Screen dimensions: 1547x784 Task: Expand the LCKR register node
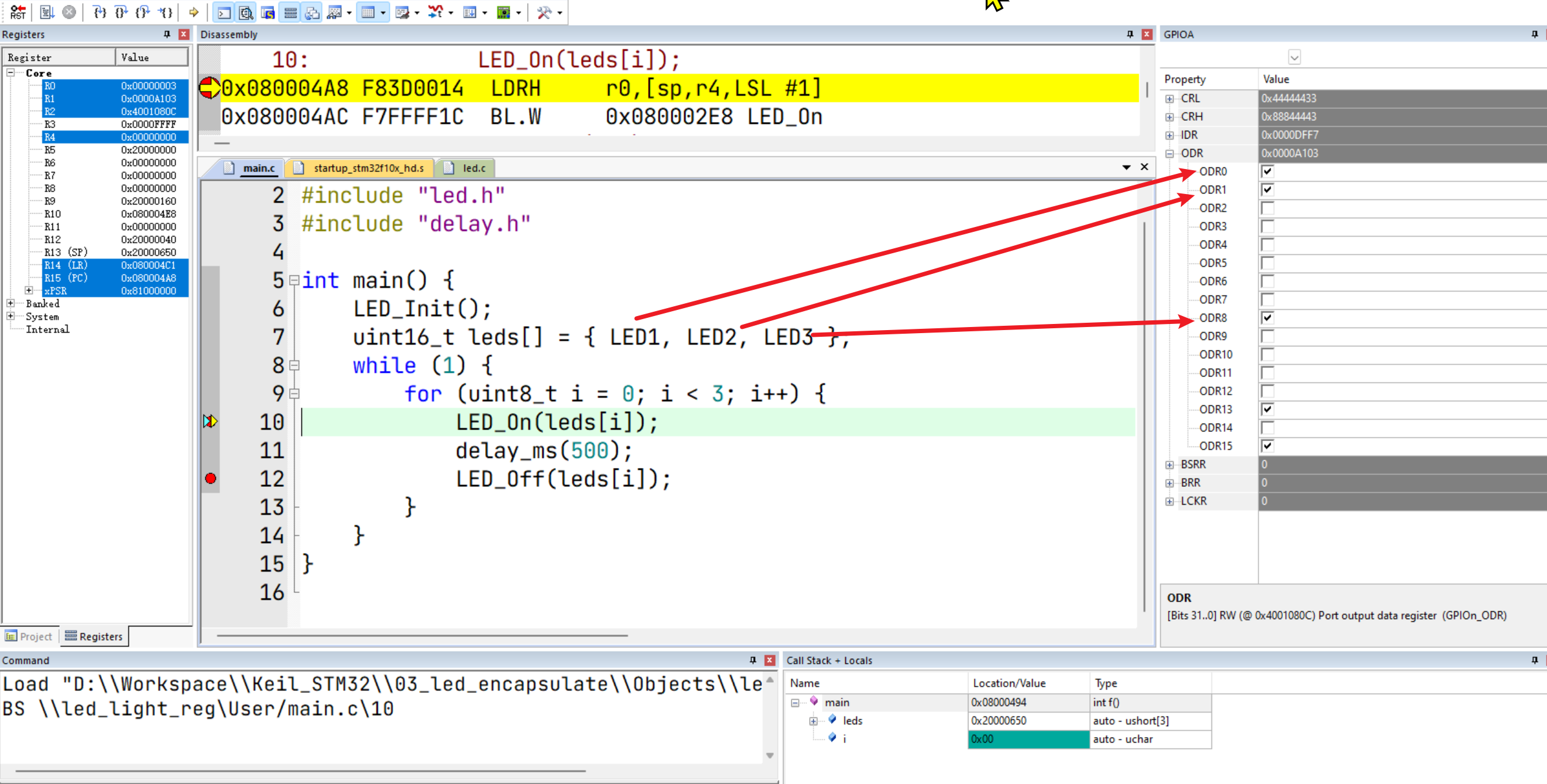click(1169, 502)
